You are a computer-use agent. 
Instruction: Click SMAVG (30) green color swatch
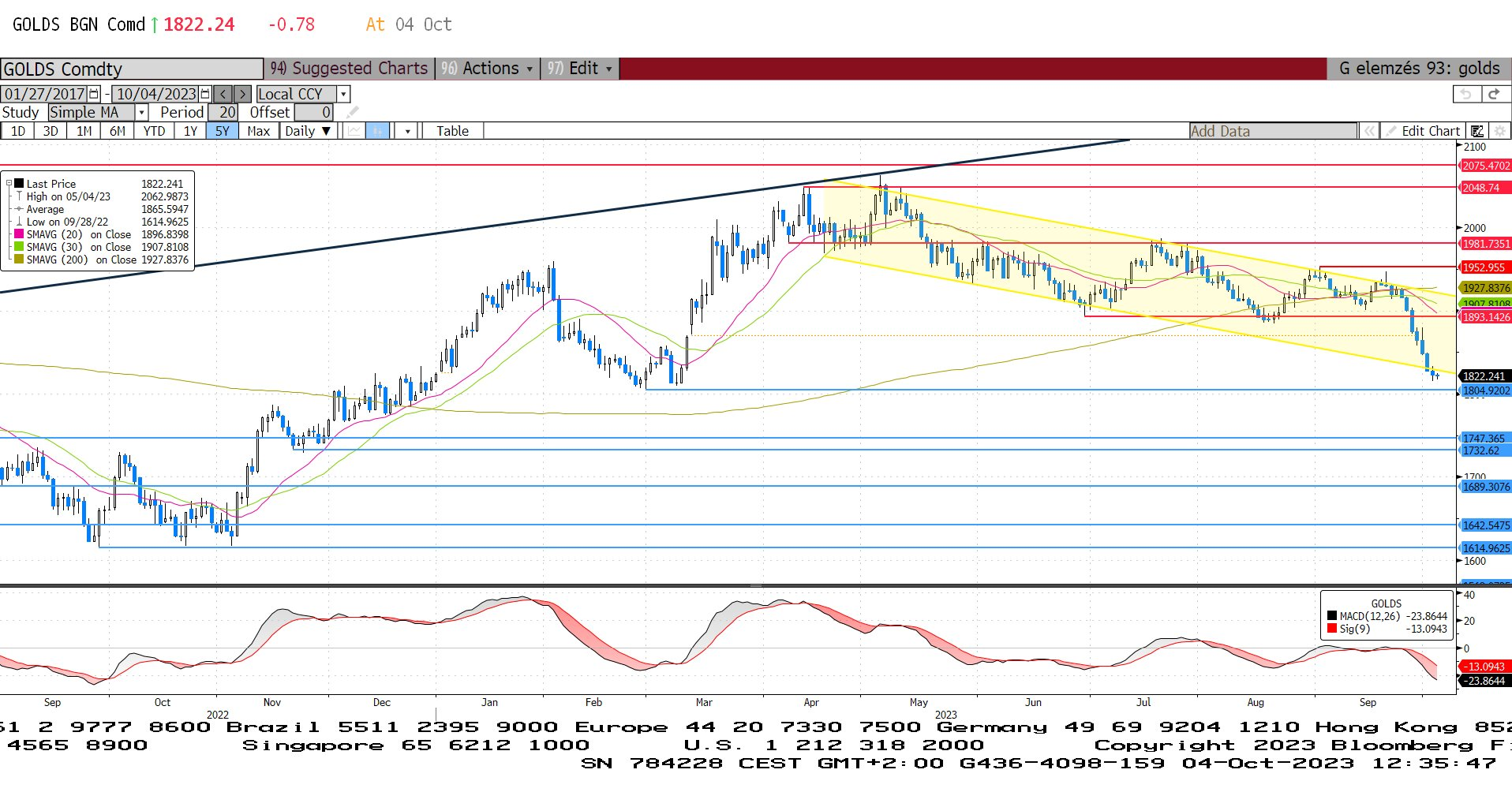tap(19, 247)
